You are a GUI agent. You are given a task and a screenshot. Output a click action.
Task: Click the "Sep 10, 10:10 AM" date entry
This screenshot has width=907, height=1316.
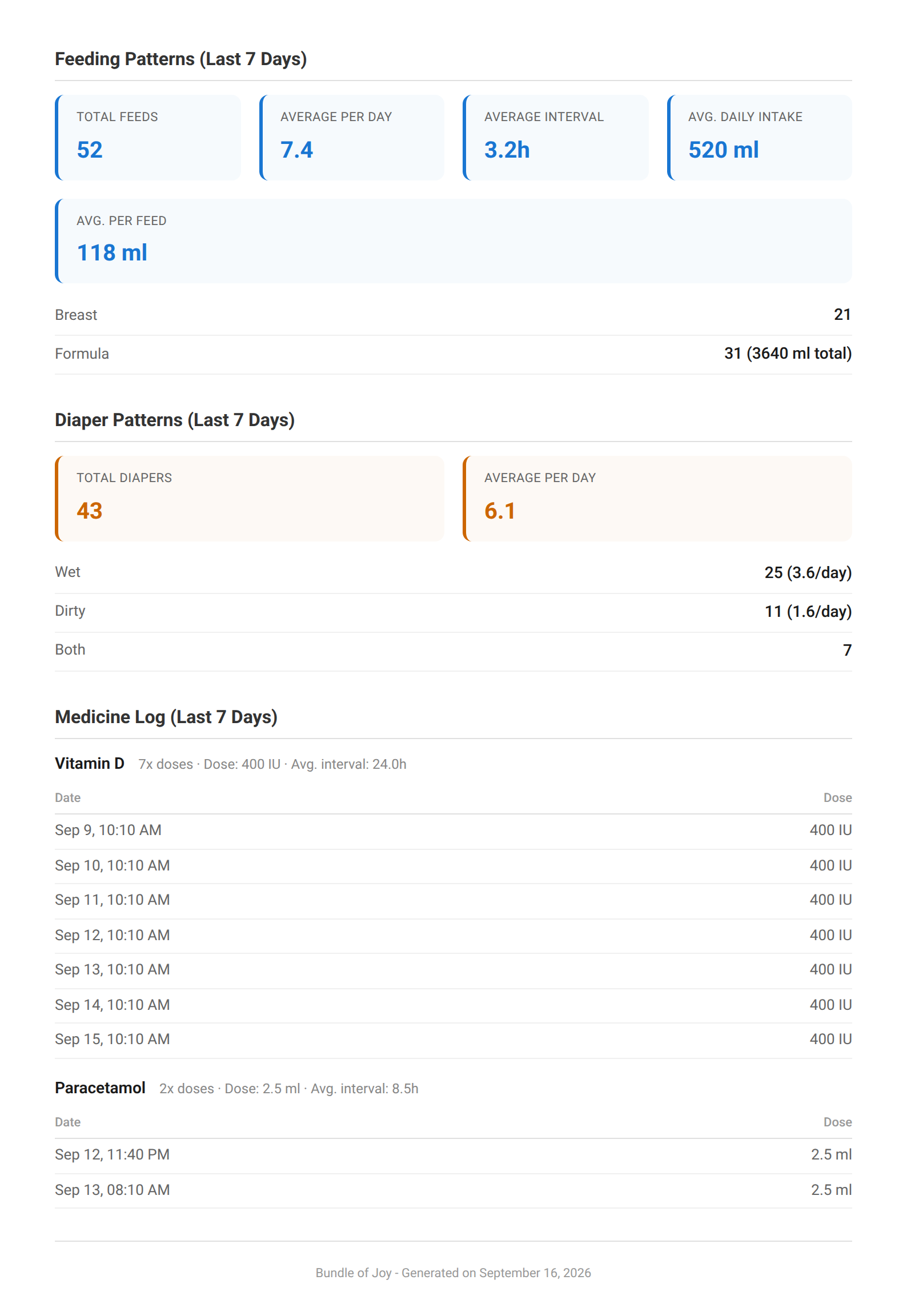tap(113, 866)
